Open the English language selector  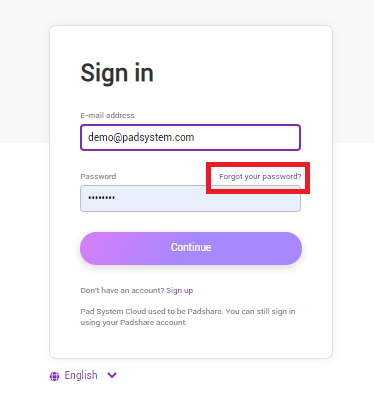point(83,376)
